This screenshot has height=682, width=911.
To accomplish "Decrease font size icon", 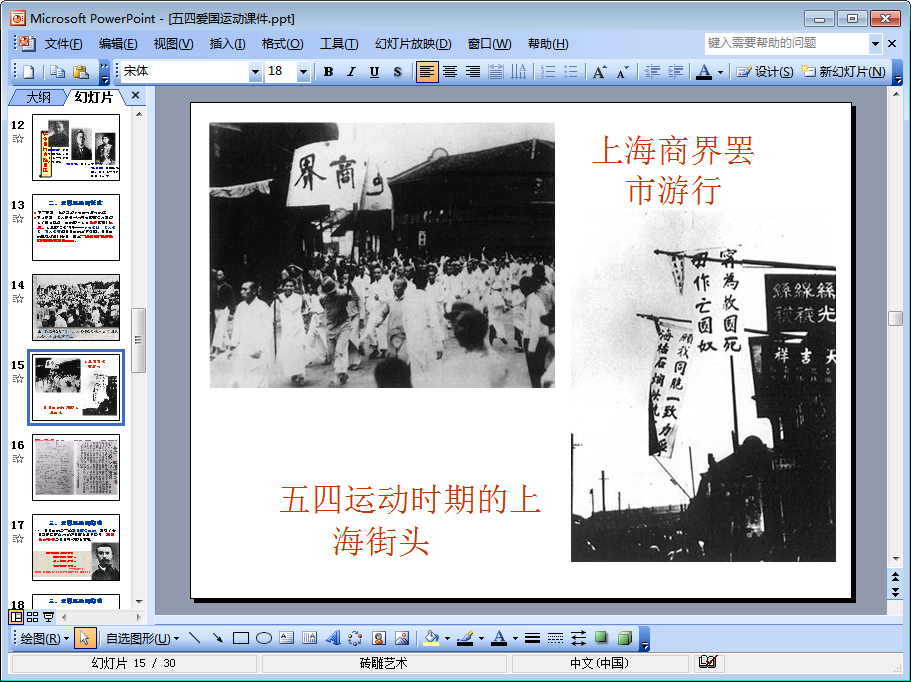I will pyautogui.click(x=623, y=72).
